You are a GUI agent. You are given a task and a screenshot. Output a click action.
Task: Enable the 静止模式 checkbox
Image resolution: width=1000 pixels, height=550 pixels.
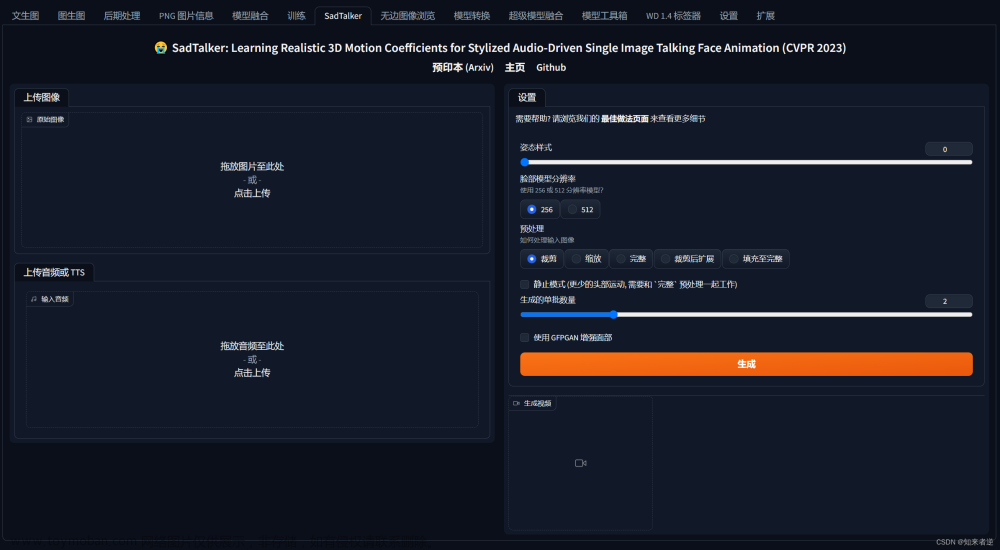coord(524,285)
